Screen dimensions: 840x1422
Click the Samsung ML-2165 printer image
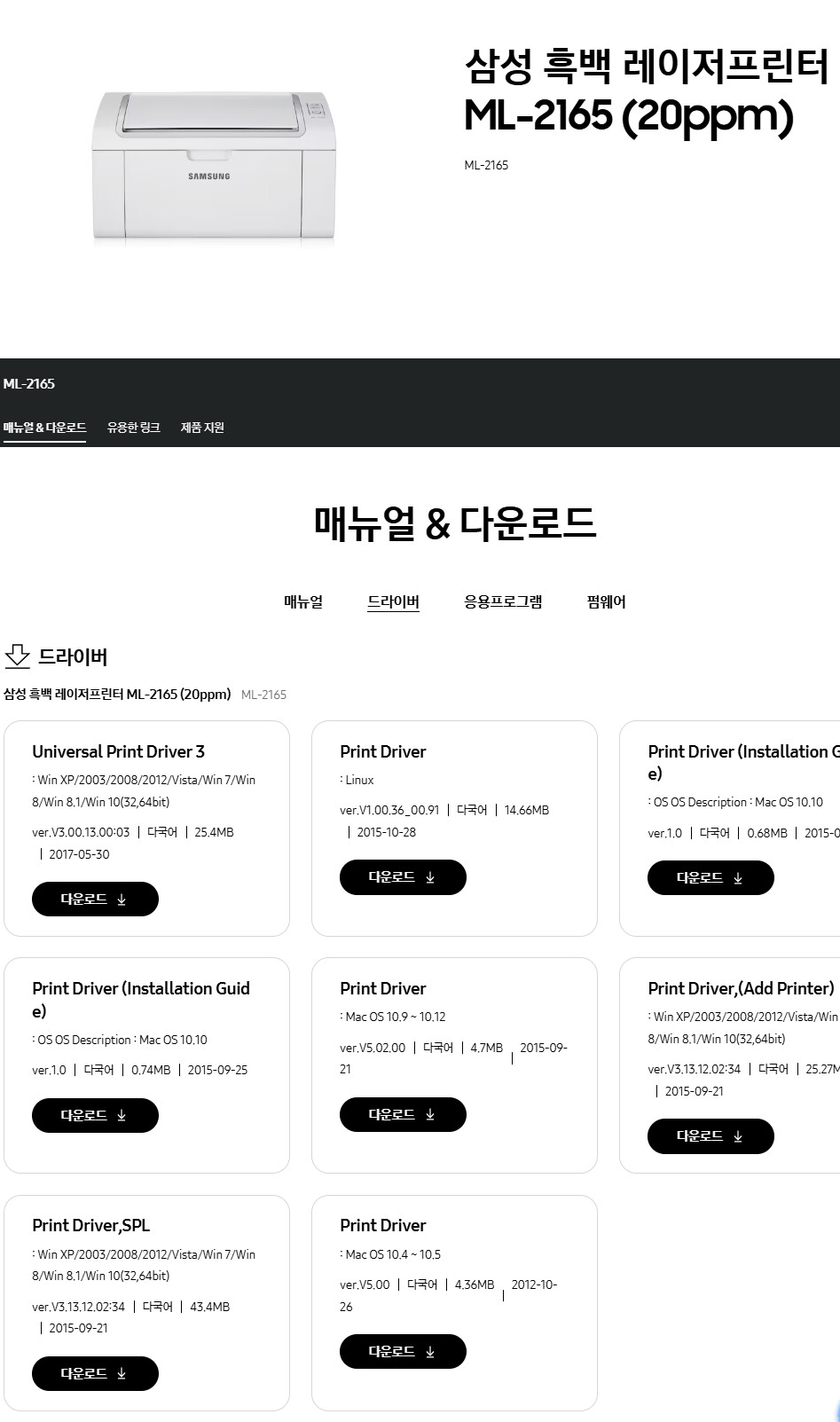pos(214,165)
